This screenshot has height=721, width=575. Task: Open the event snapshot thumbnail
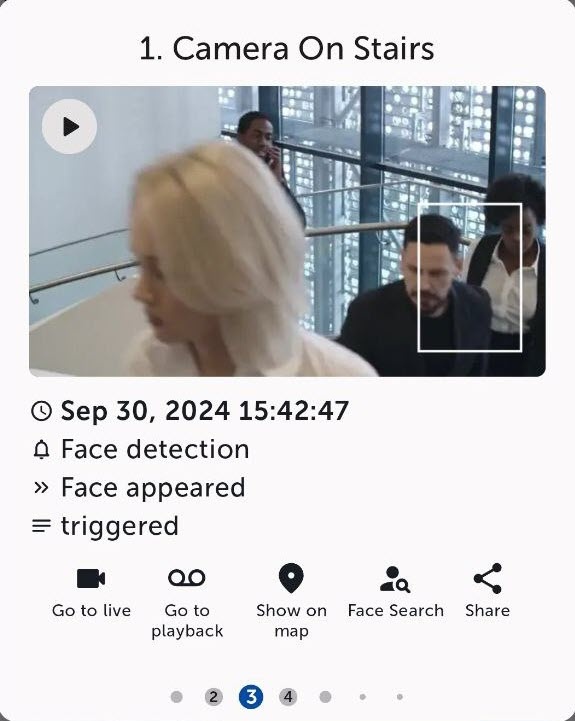[x=288, y=231]
